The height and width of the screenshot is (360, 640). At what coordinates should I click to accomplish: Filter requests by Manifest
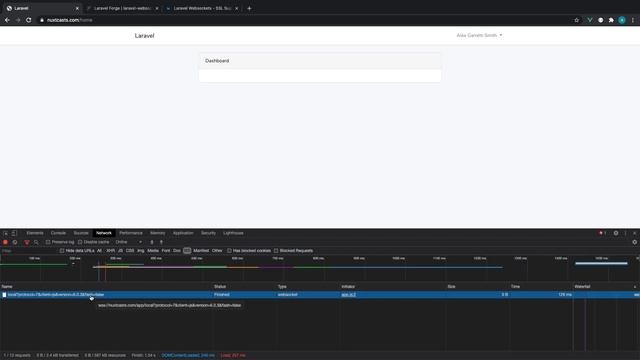coord(201,251)
